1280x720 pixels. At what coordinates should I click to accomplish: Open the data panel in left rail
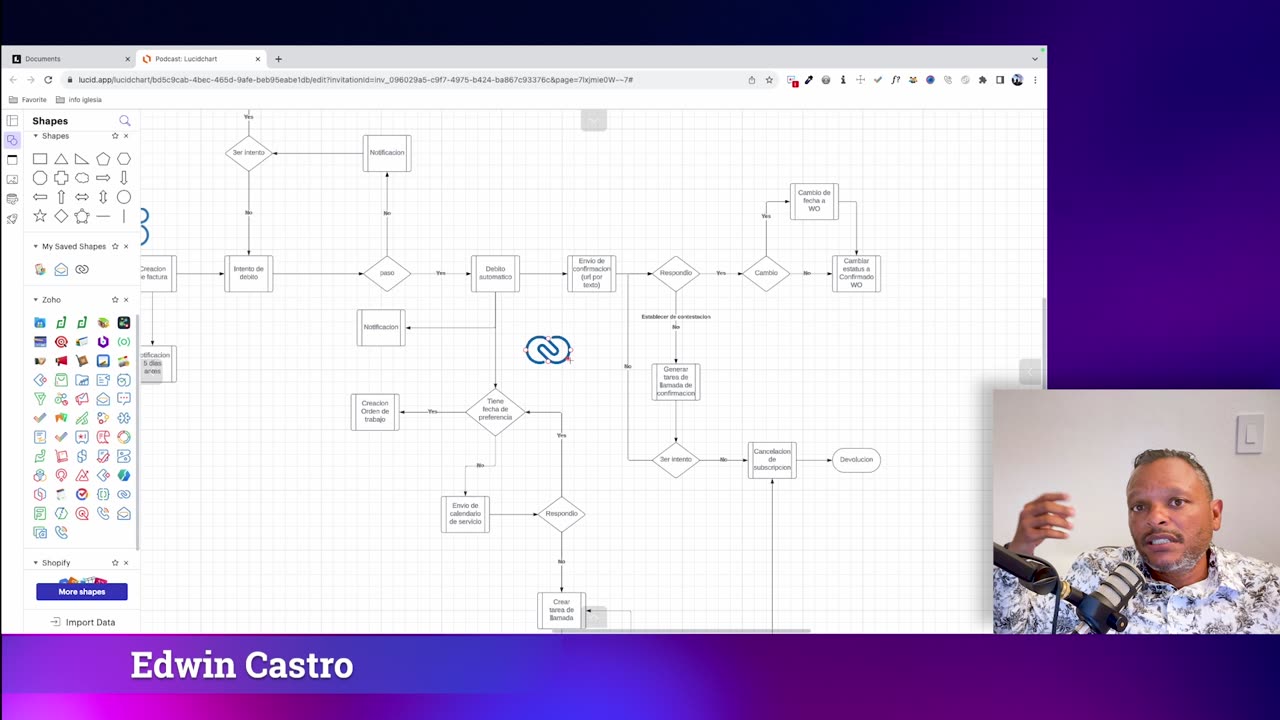(12, 198)
